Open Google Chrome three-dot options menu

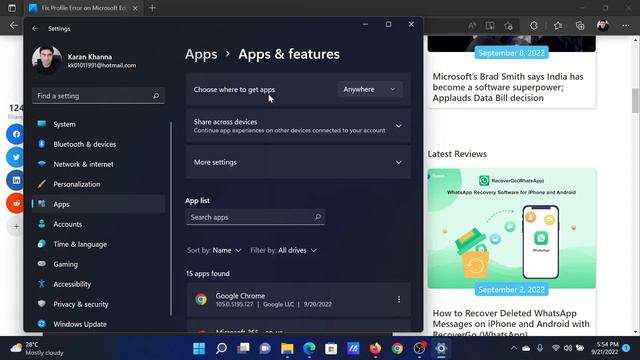[399, 300]
